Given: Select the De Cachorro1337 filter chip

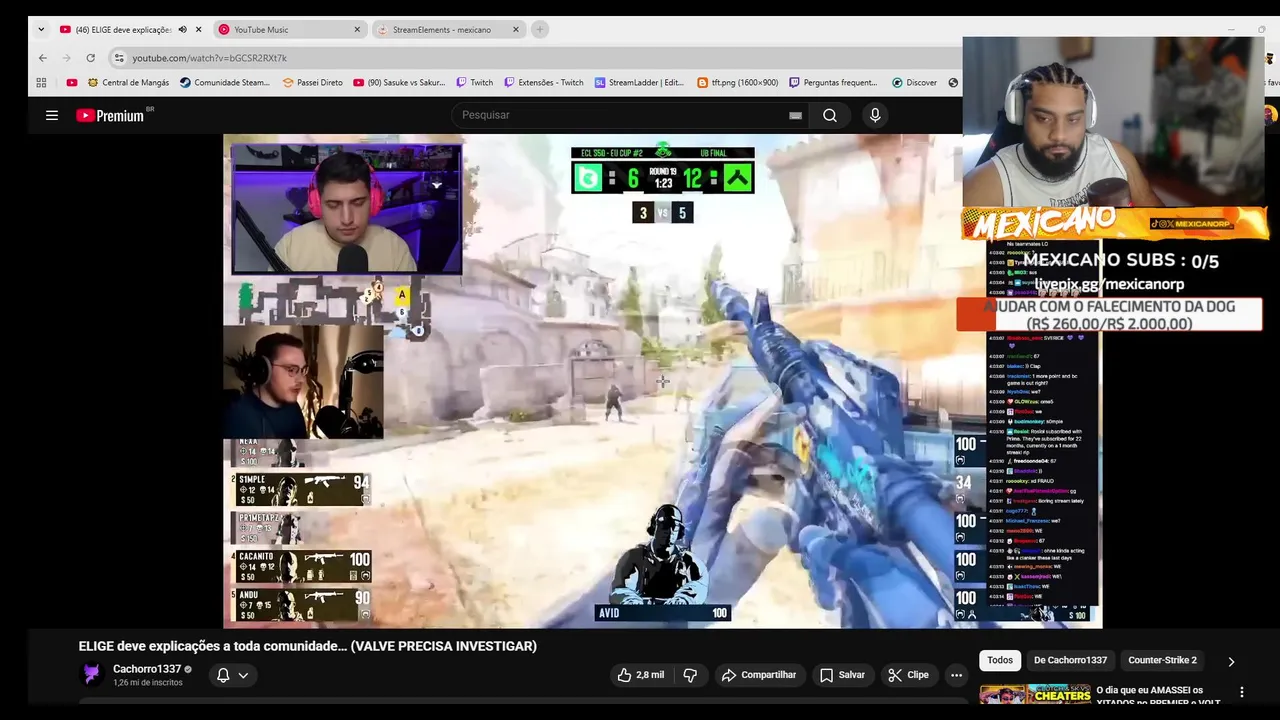Looking at the screenshot, I should [1070, 660].
